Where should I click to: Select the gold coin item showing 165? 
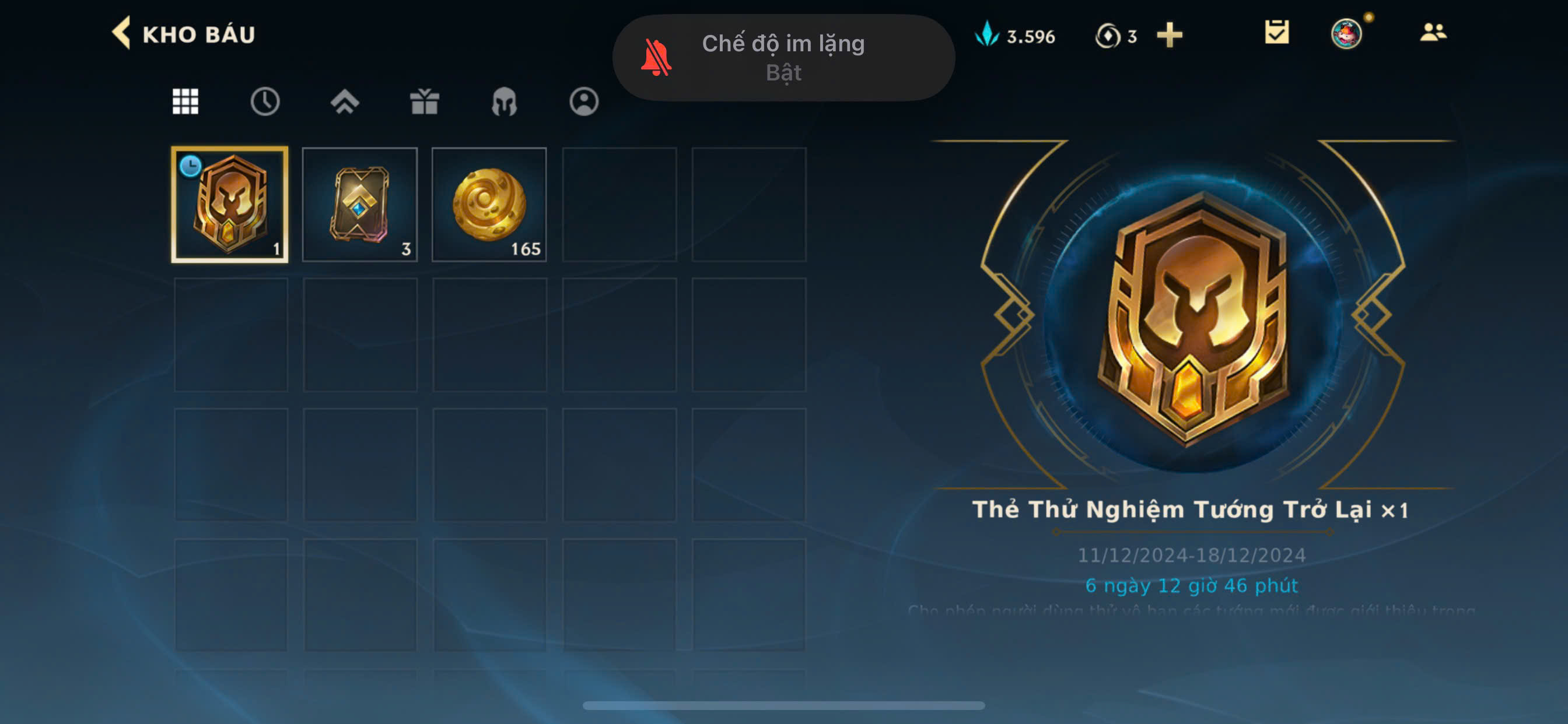coord(489,205)
